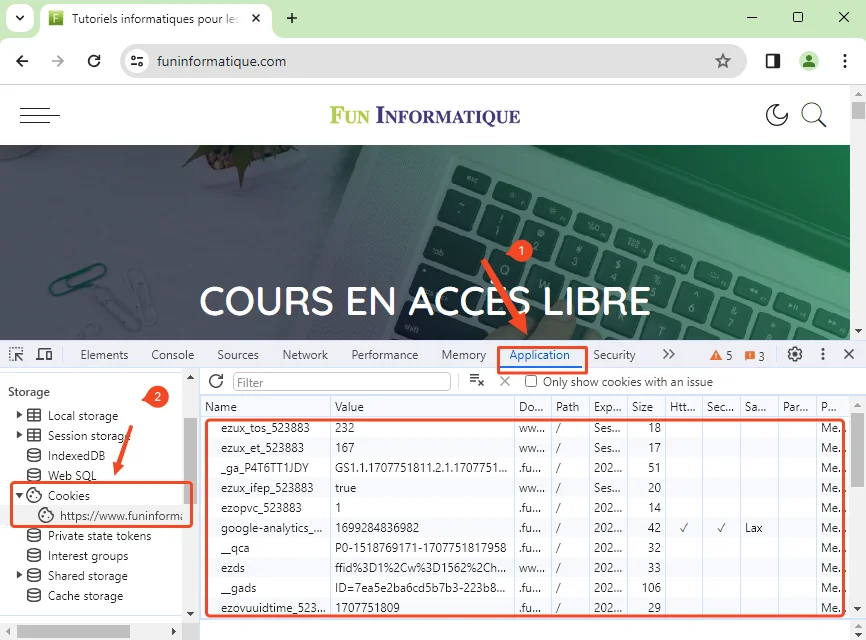Toggle the device emulation toolbar
Image resolution: width=866 pixels, height=640 pixels.
pos(43,354)
